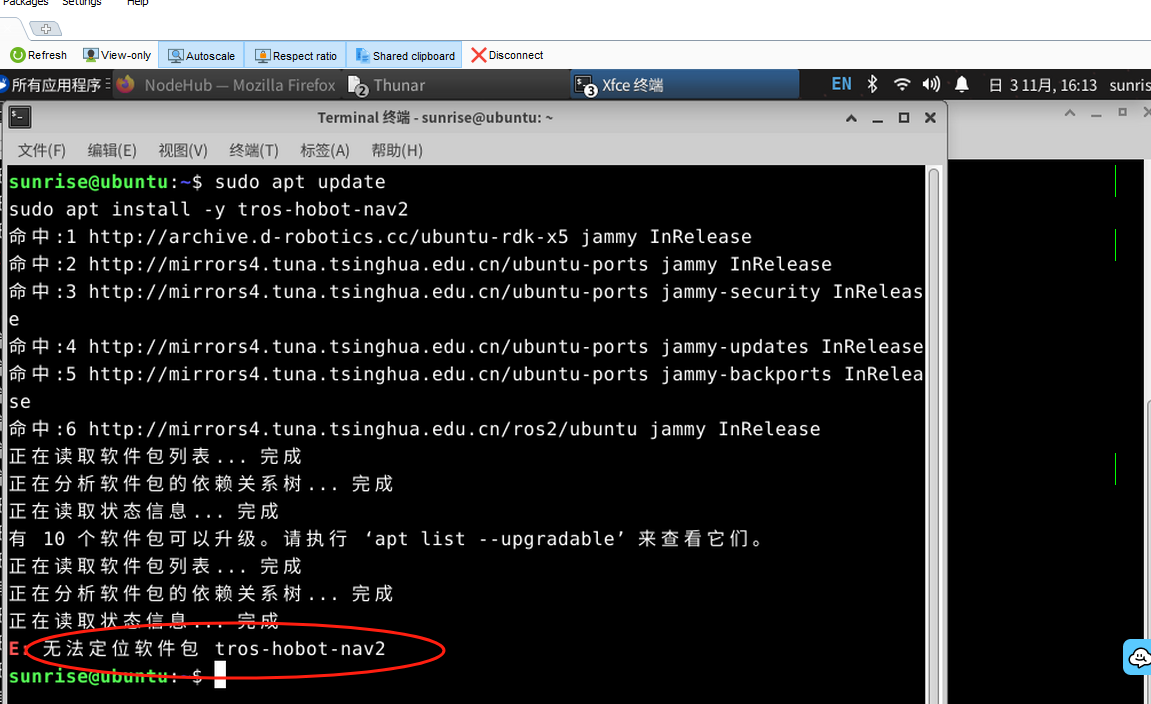
Task: Click the 命中:3 jammy-security line
Action: coord(466,305)
